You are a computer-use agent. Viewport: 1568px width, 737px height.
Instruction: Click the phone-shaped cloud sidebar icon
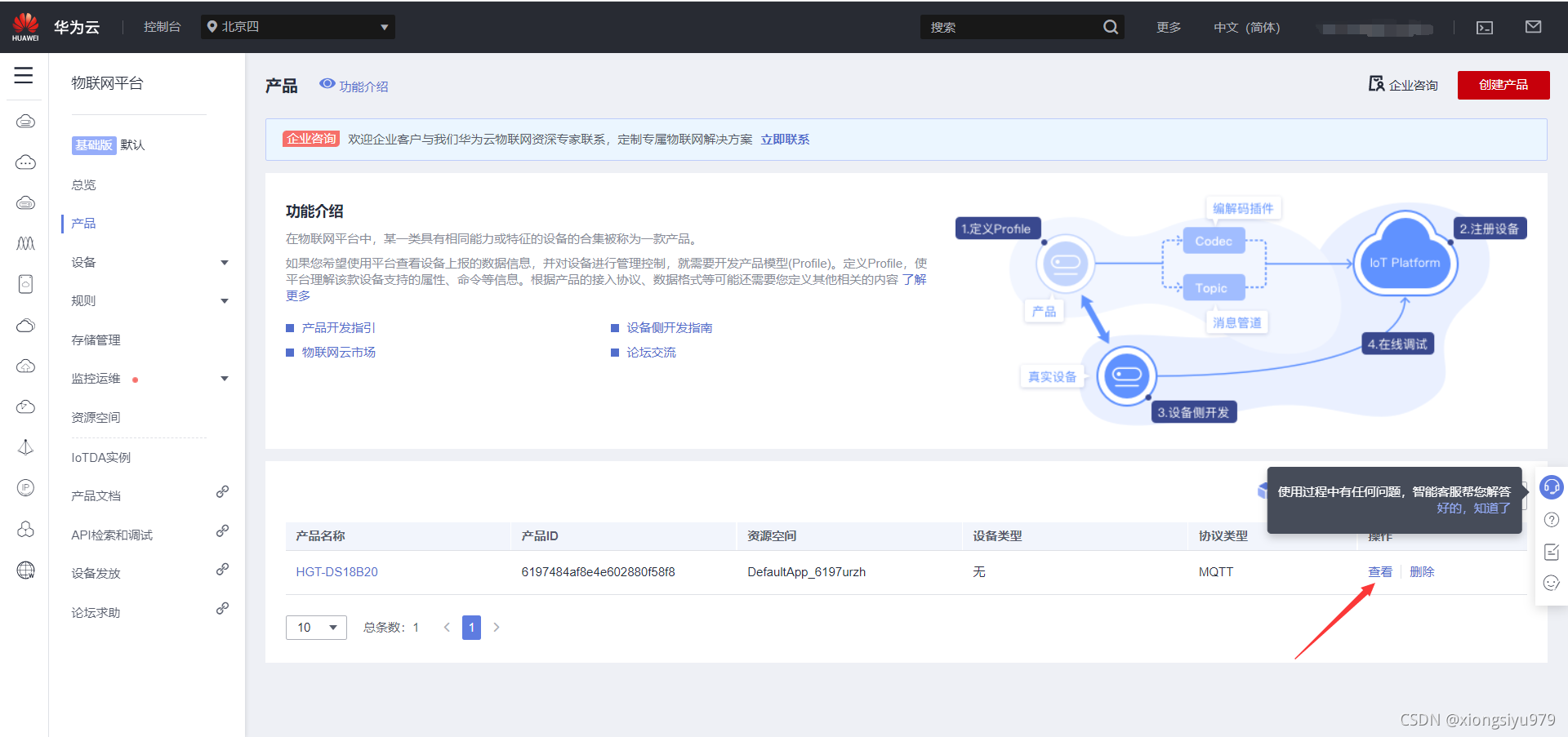25,284
